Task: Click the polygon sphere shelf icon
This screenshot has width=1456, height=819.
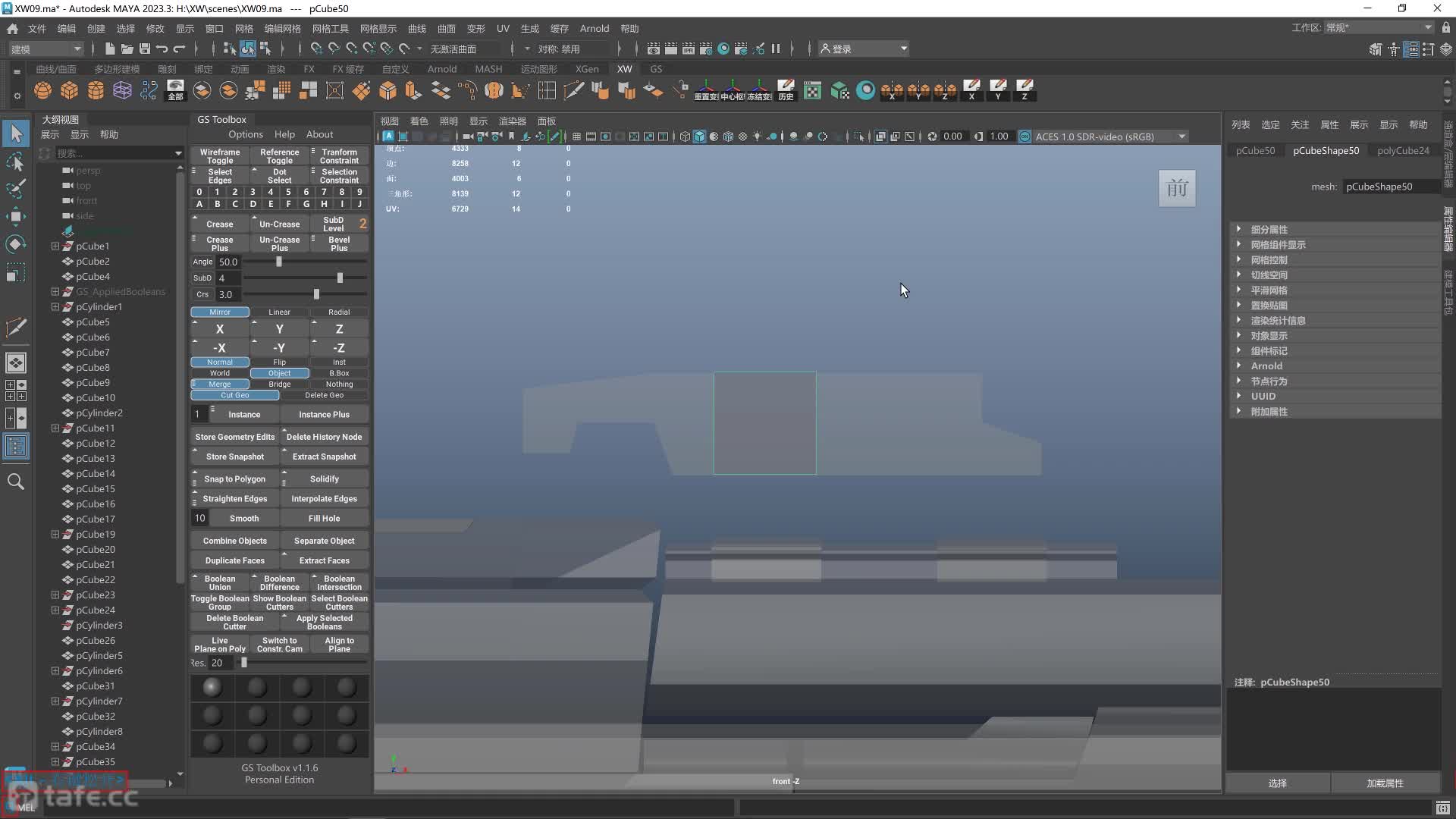Action: point(43,91)
